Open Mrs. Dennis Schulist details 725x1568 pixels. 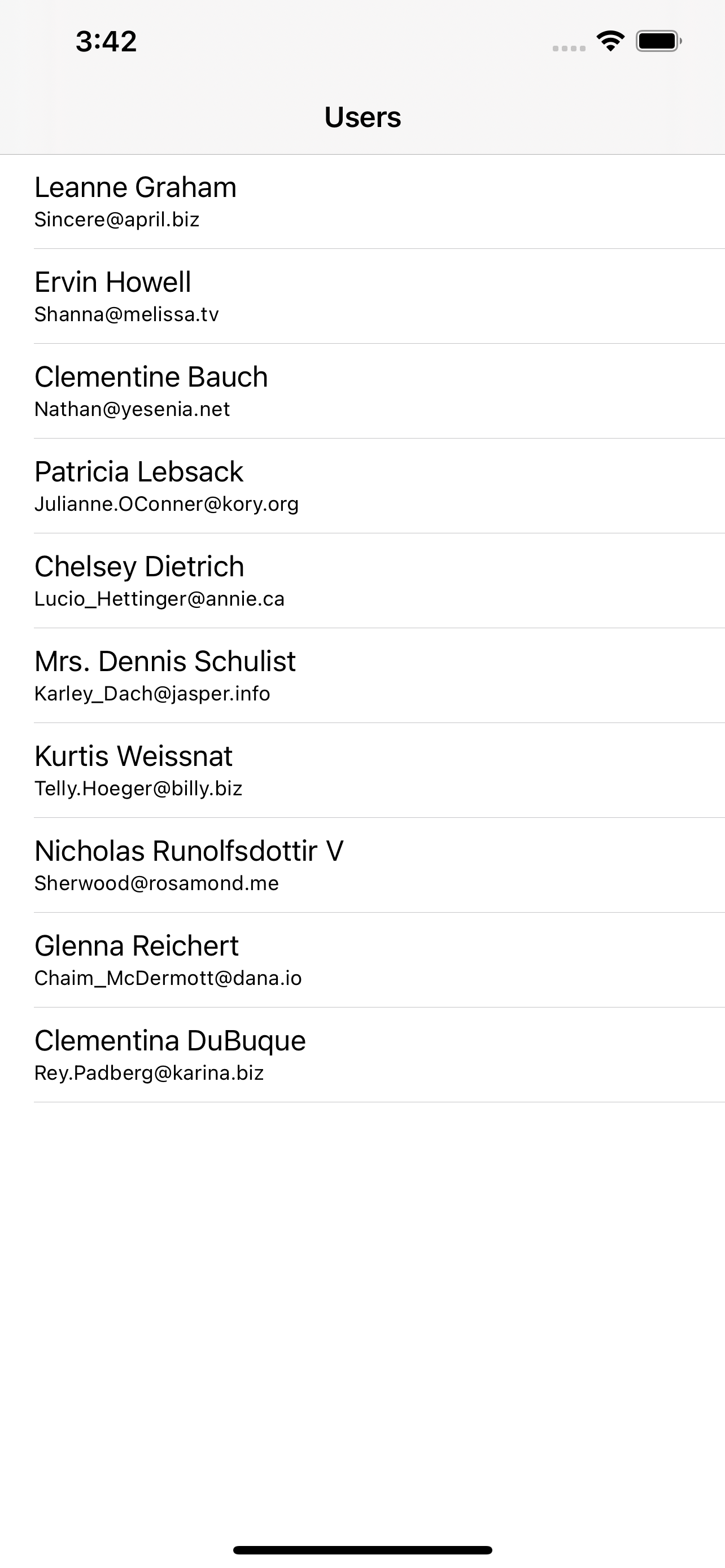point(363,676)
